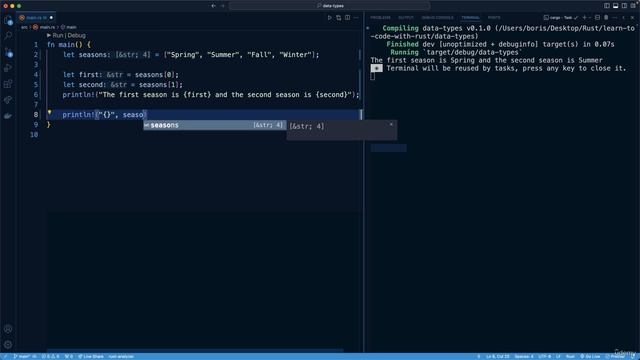Switch to the Output tab
Screen dimensions: 640x360
[406, 18]
